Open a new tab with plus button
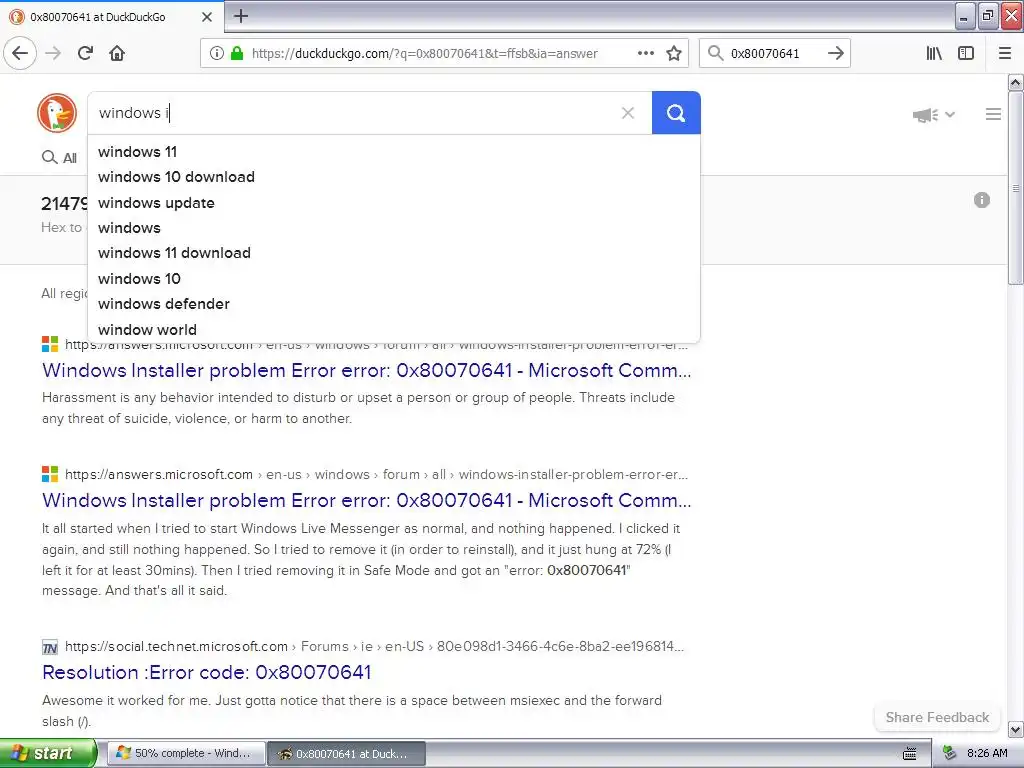 (x=241, y=16)
